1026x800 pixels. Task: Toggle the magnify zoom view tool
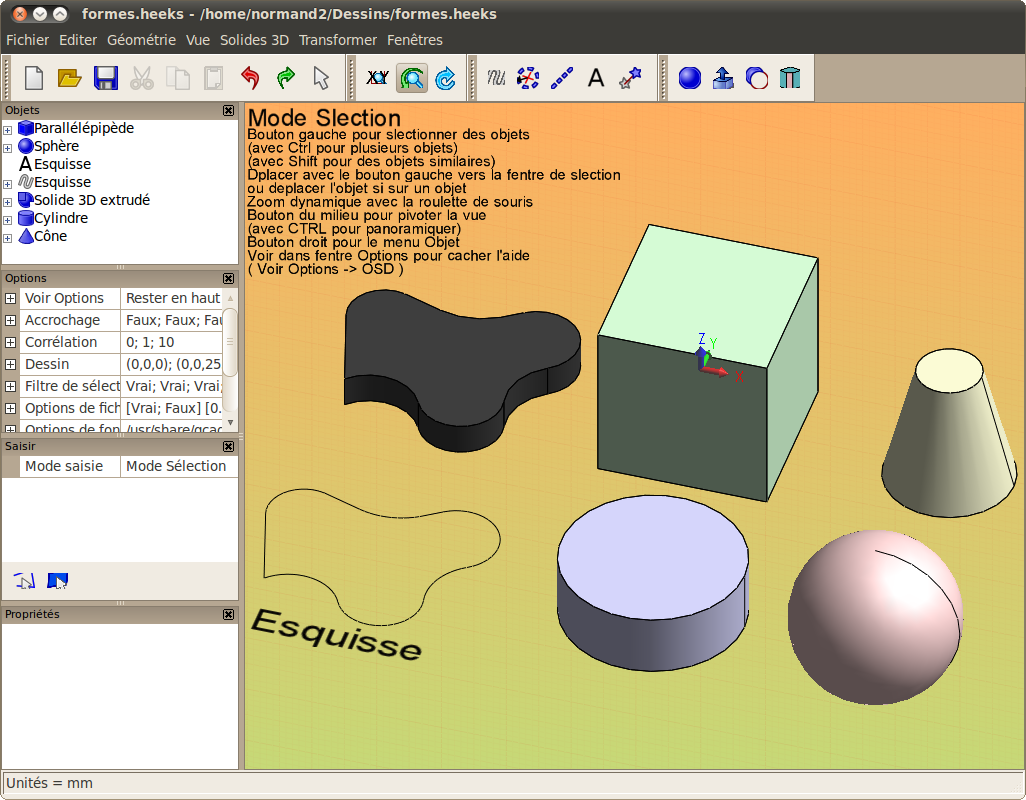412,78
